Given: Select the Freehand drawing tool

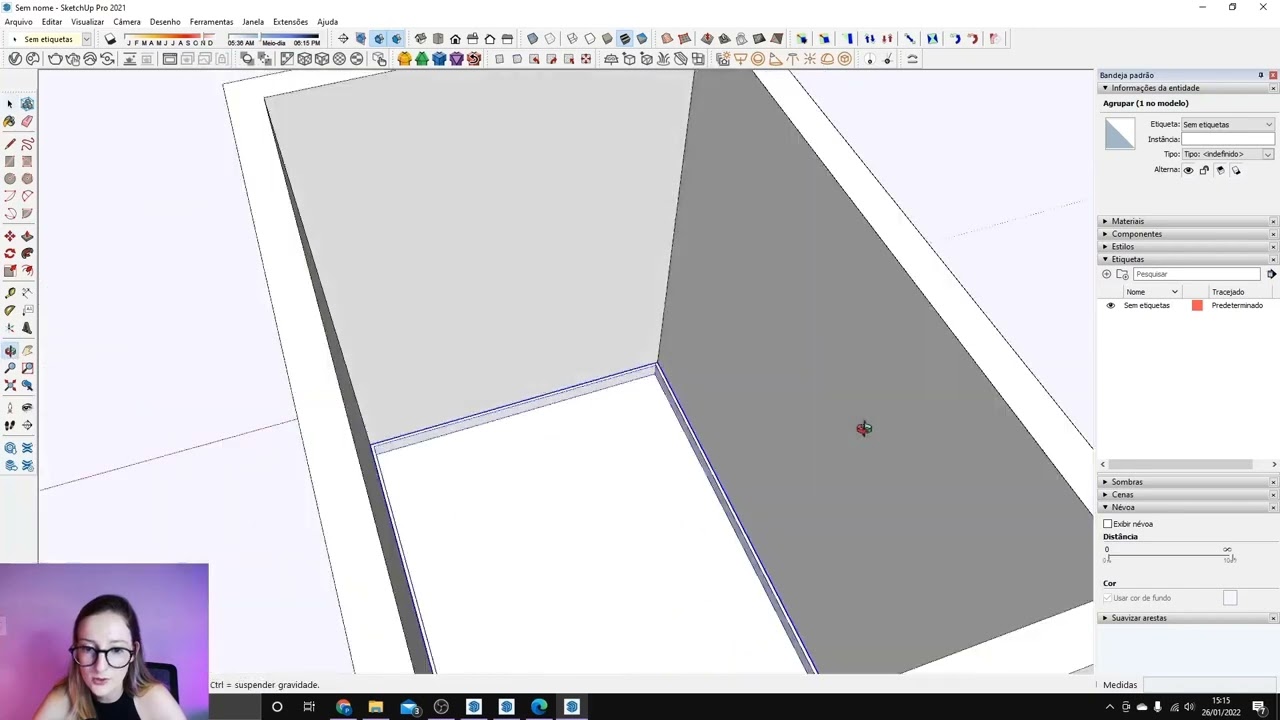Looking at the screenshot, I should [x=27, y=144].
